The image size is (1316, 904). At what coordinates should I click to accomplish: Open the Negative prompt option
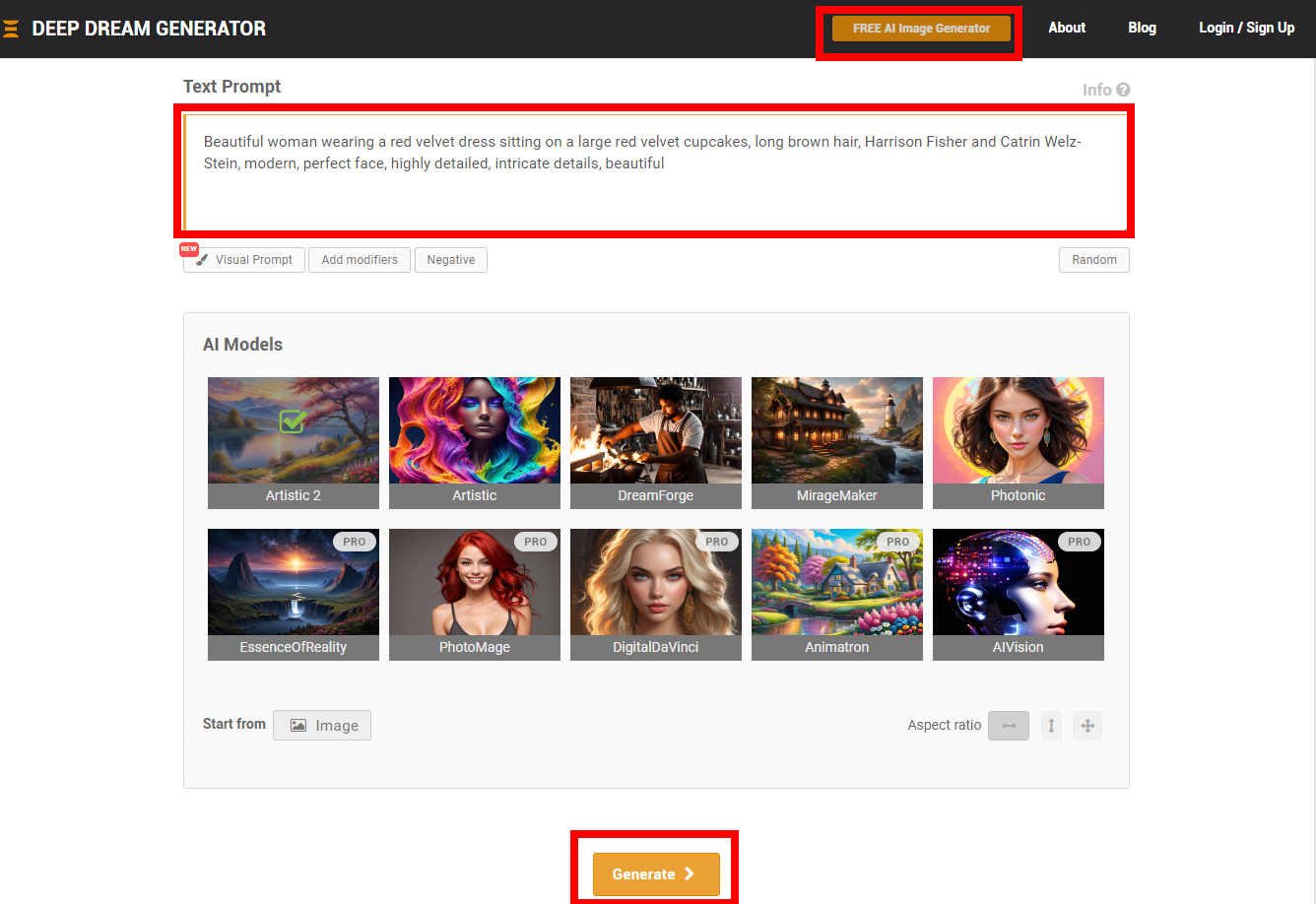pyautogui.click(x=451, y=260)
